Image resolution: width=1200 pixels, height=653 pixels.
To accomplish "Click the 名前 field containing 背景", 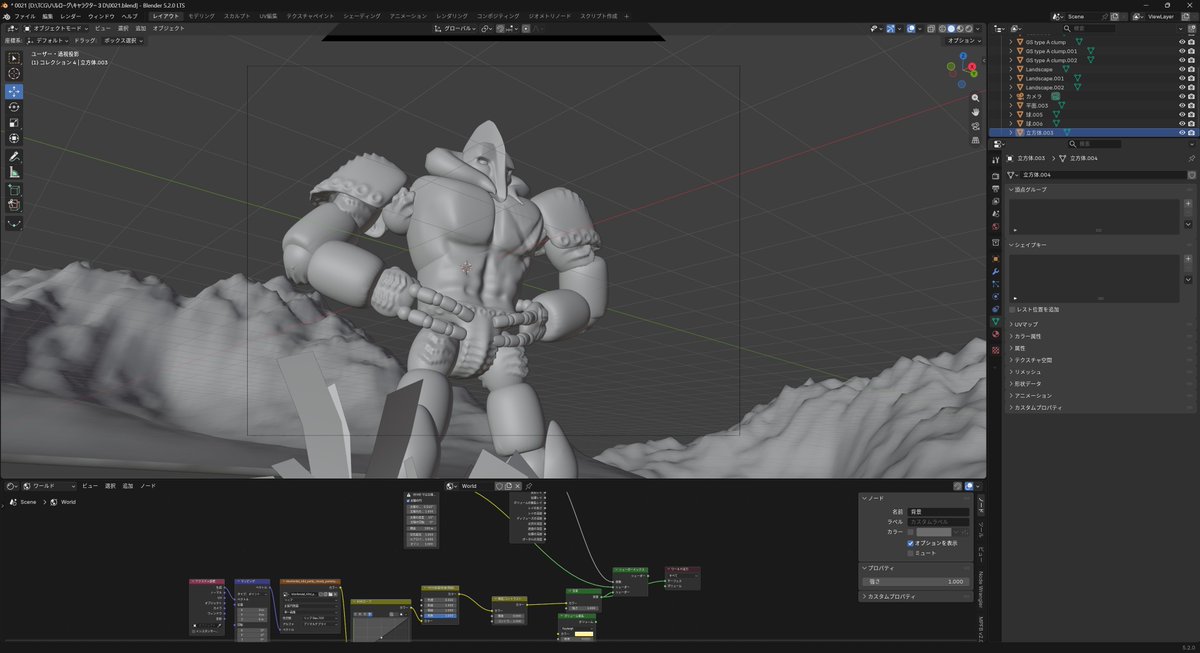I will (938, 512).
